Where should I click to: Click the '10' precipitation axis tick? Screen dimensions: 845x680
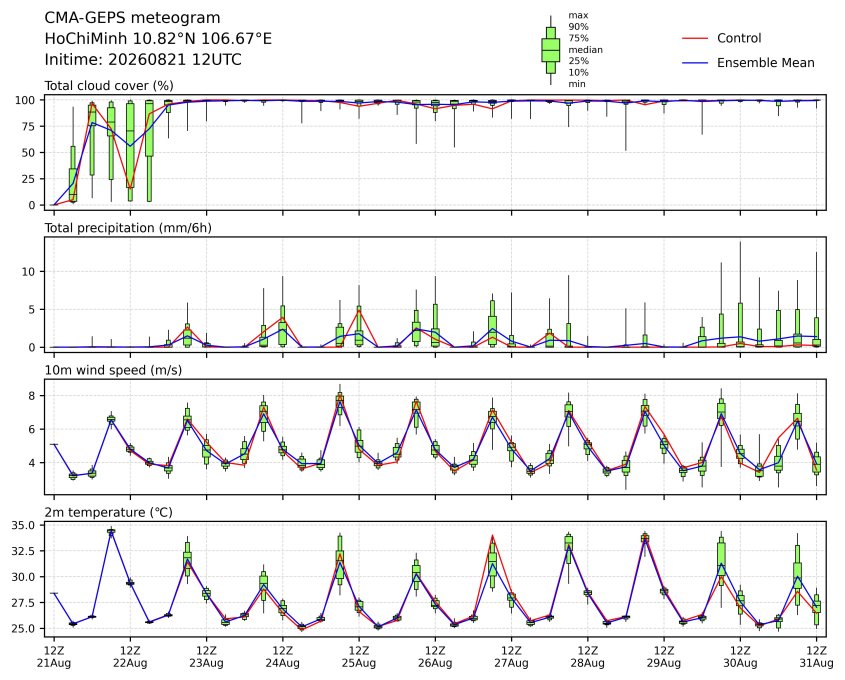coord(29,272)
